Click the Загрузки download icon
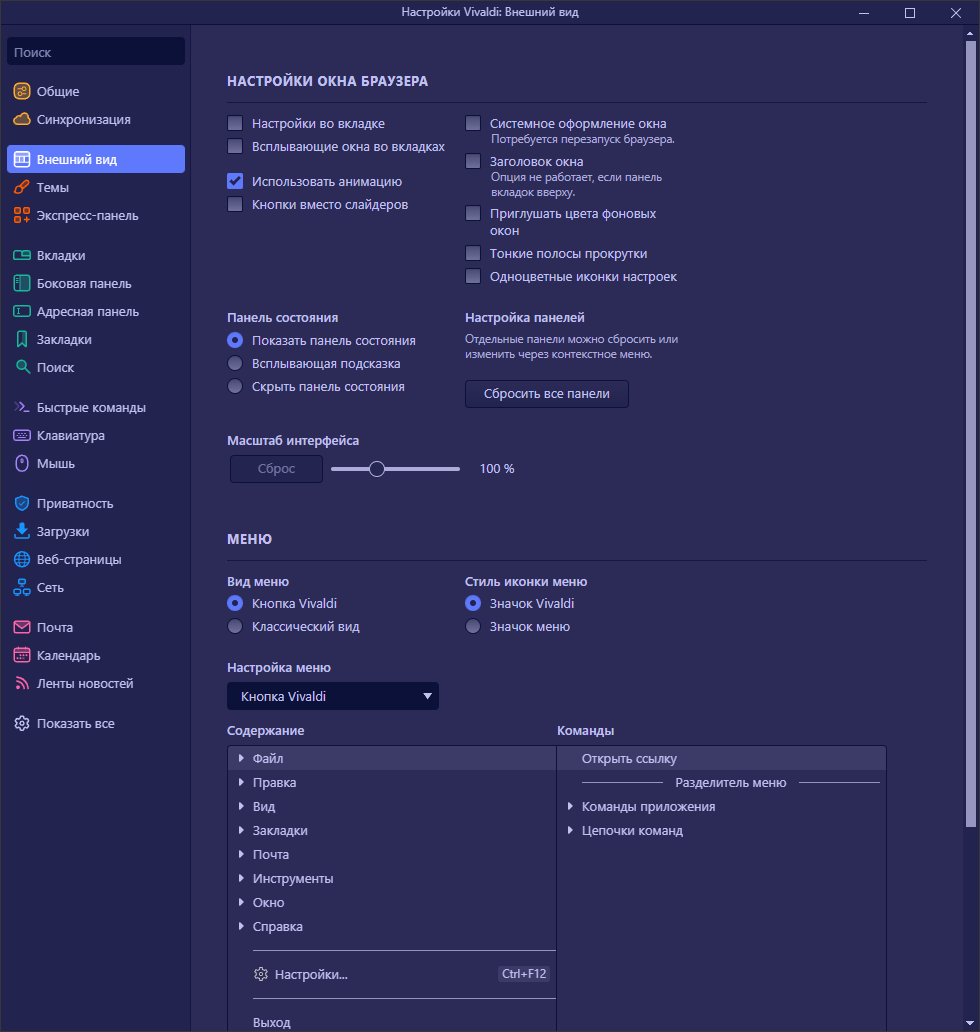This screenshot has width=980, height=1032. coord(21,532)
